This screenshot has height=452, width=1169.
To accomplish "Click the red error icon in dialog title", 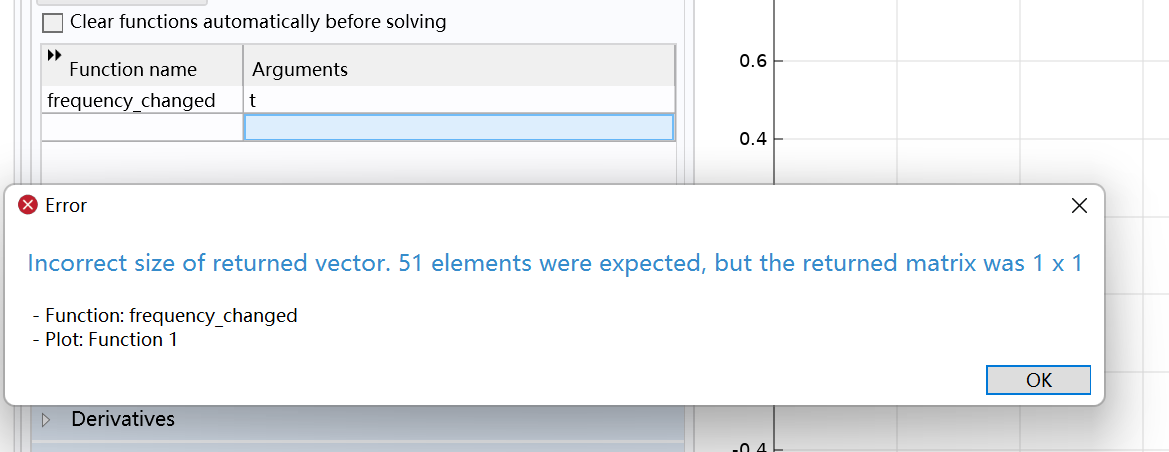I will pos(28,206).
